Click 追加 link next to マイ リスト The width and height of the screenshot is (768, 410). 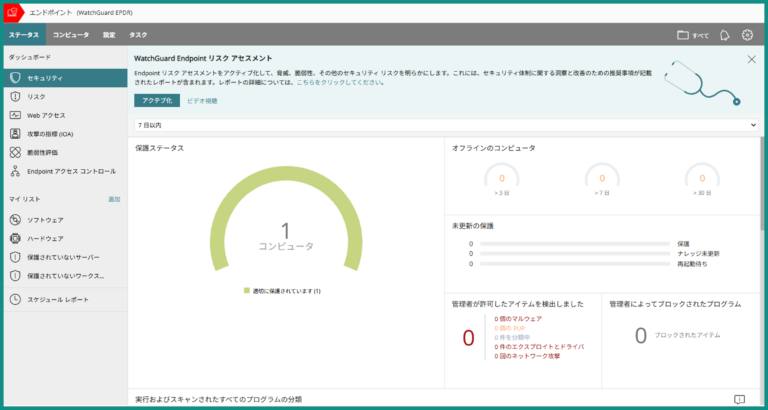(113, 200)
